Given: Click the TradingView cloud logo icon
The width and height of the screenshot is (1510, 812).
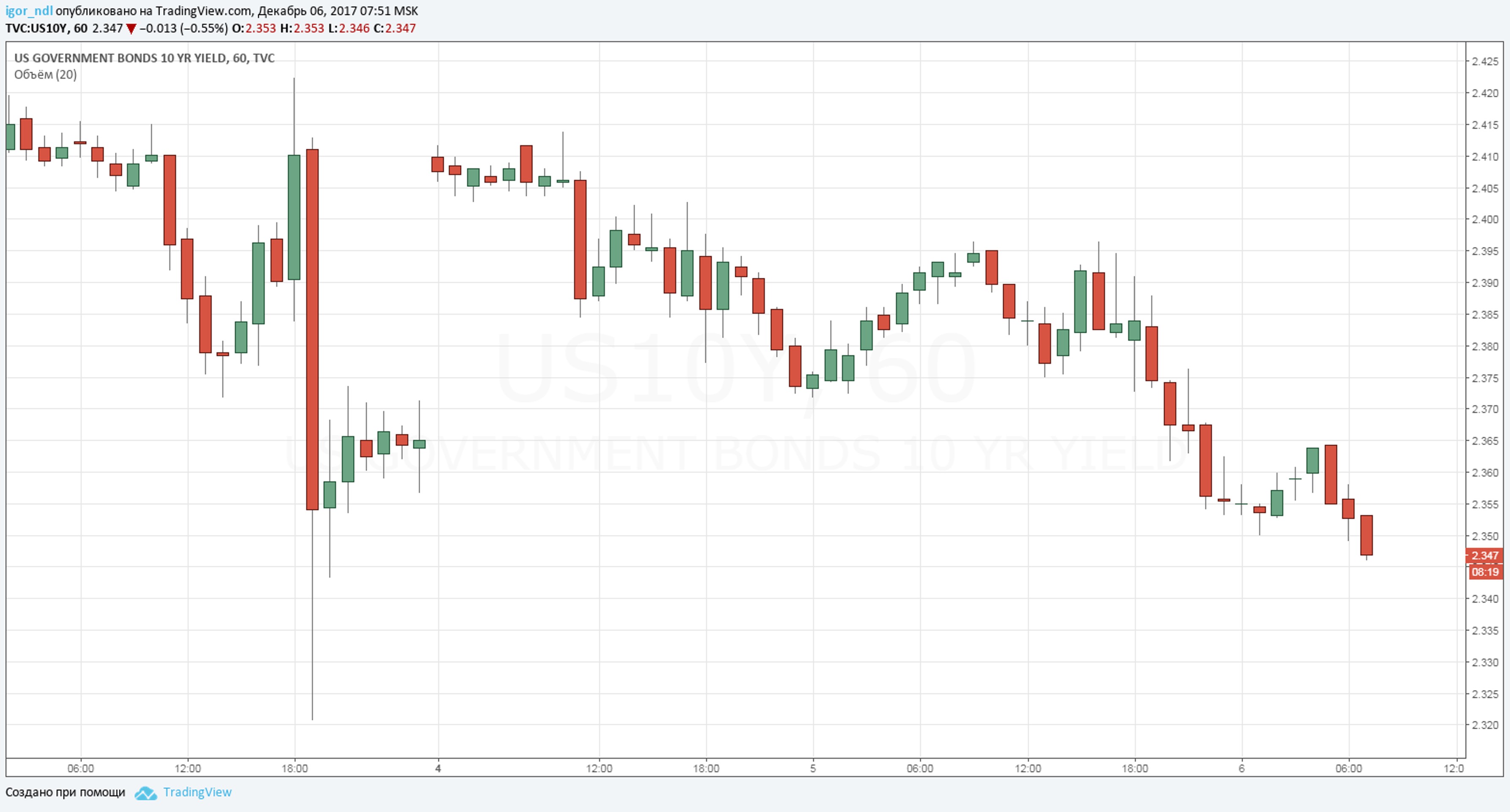Looking at the screenshot, I should point(146,793).
